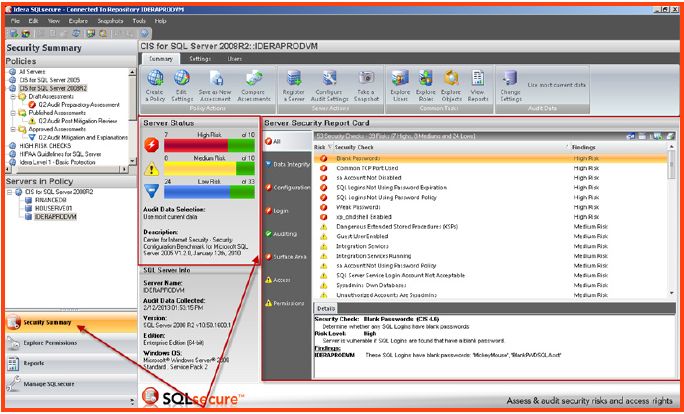
Task: Click the navigation pane overflow chevron
Action: tap(133, 401)
